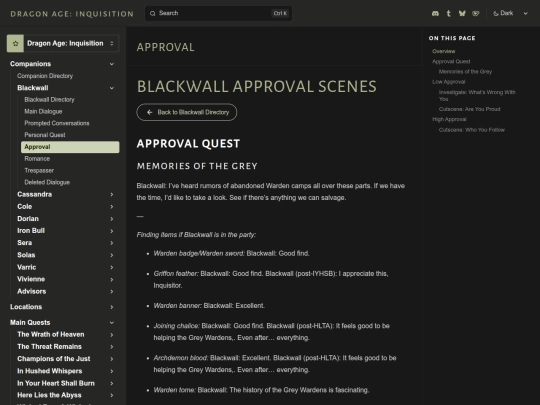540x405 pixels.
Task: Select the highlighted Approval sidebar item
Action: tap(70, 147)
